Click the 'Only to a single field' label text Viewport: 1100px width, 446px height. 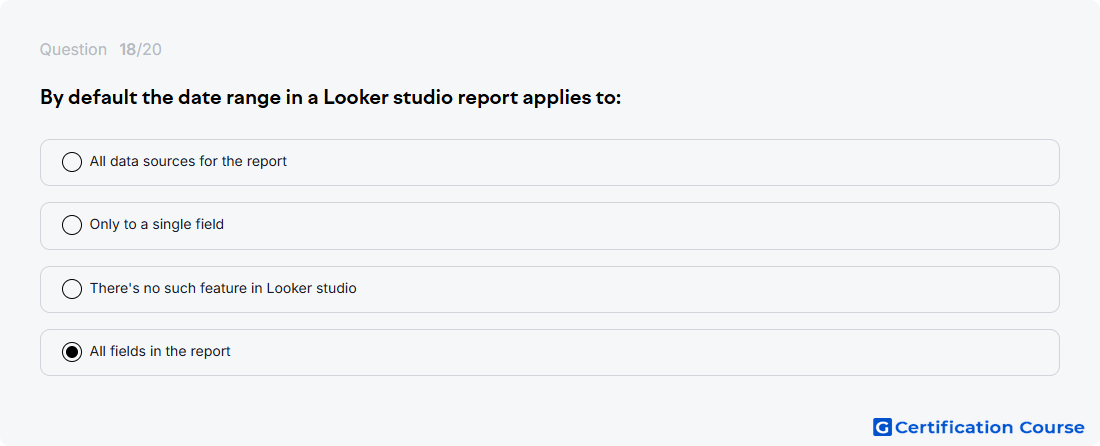pyautogui.click(x=156, y=225)
